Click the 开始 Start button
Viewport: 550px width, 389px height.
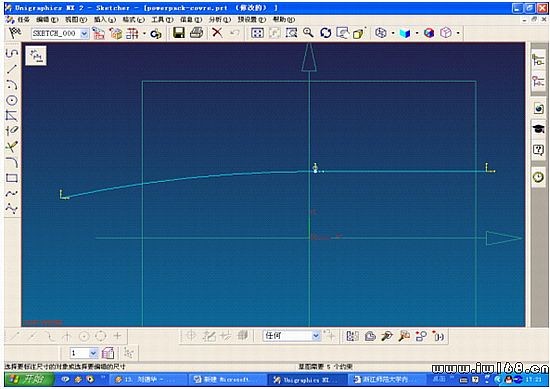29,380
